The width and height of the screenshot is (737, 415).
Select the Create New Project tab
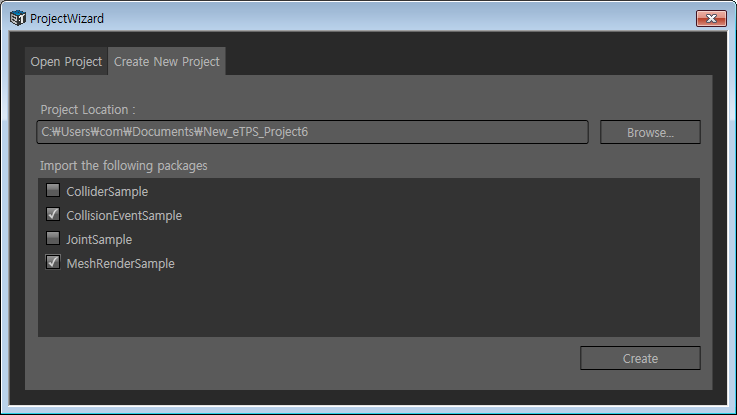coord(167,62)
